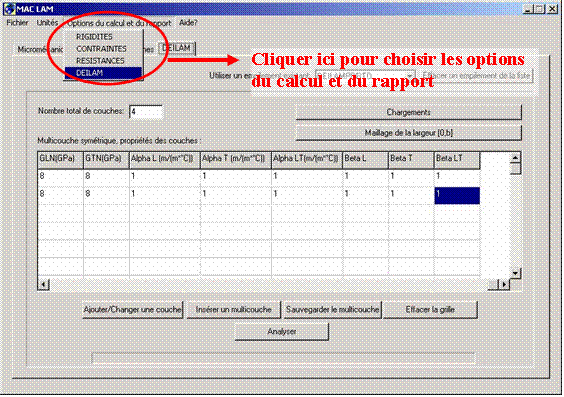Select first-row Alpha LT cell containing 1
Viewport: 564px width, 397px height.
pyautogui.click(x=307, y=178)
